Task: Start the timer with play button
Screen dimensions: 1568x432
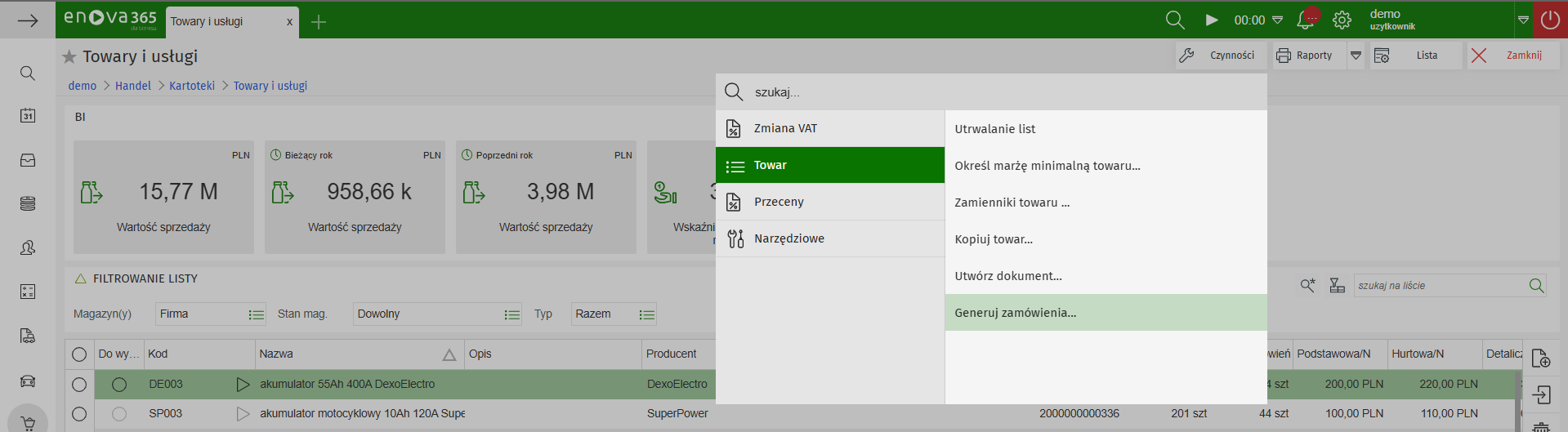Action: (1212, 20)
